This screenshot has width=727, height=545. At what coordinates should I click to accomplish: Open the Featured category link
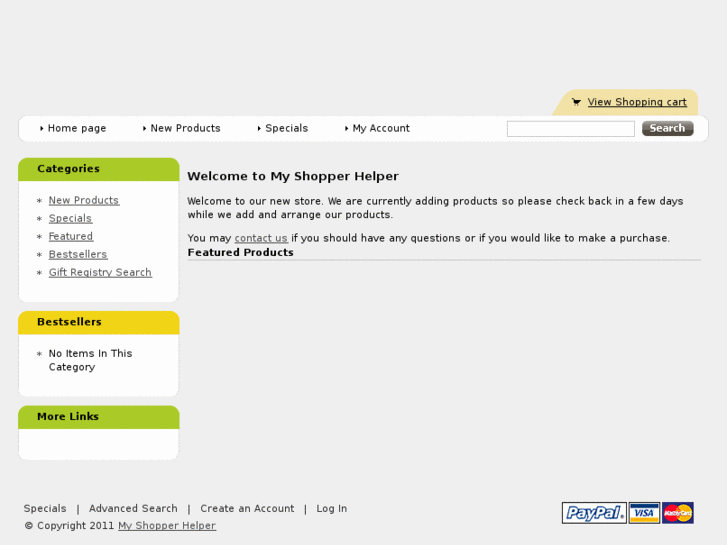tap(71, 237)
